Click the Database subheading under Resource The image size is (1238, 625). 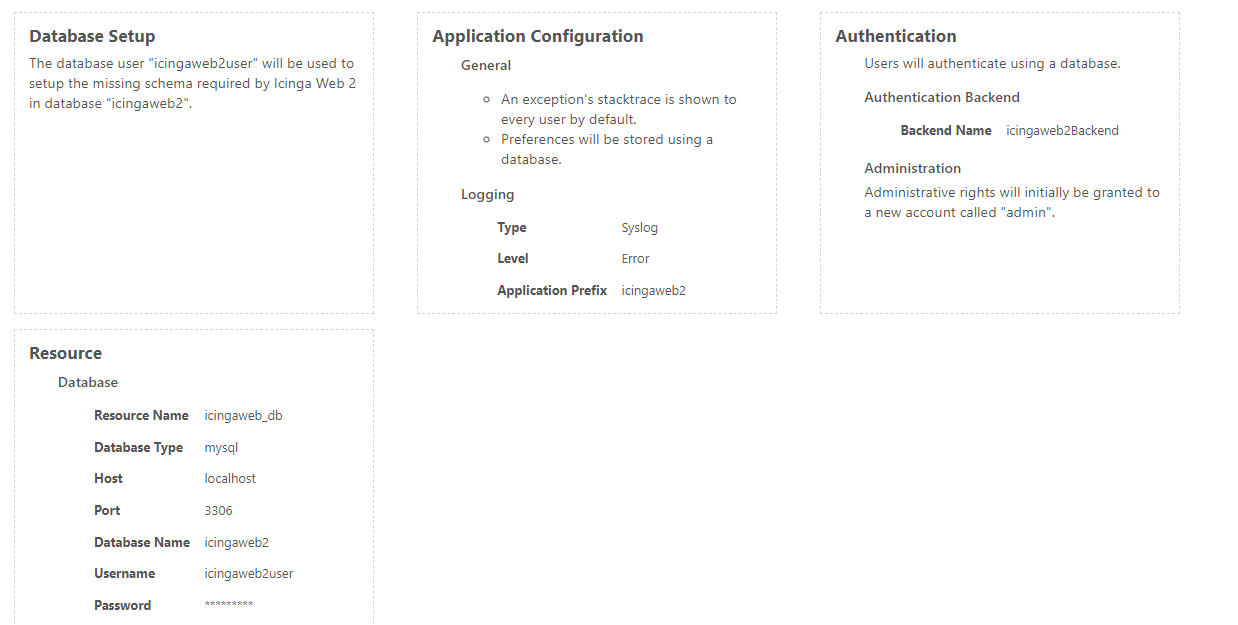coord(88,382)
